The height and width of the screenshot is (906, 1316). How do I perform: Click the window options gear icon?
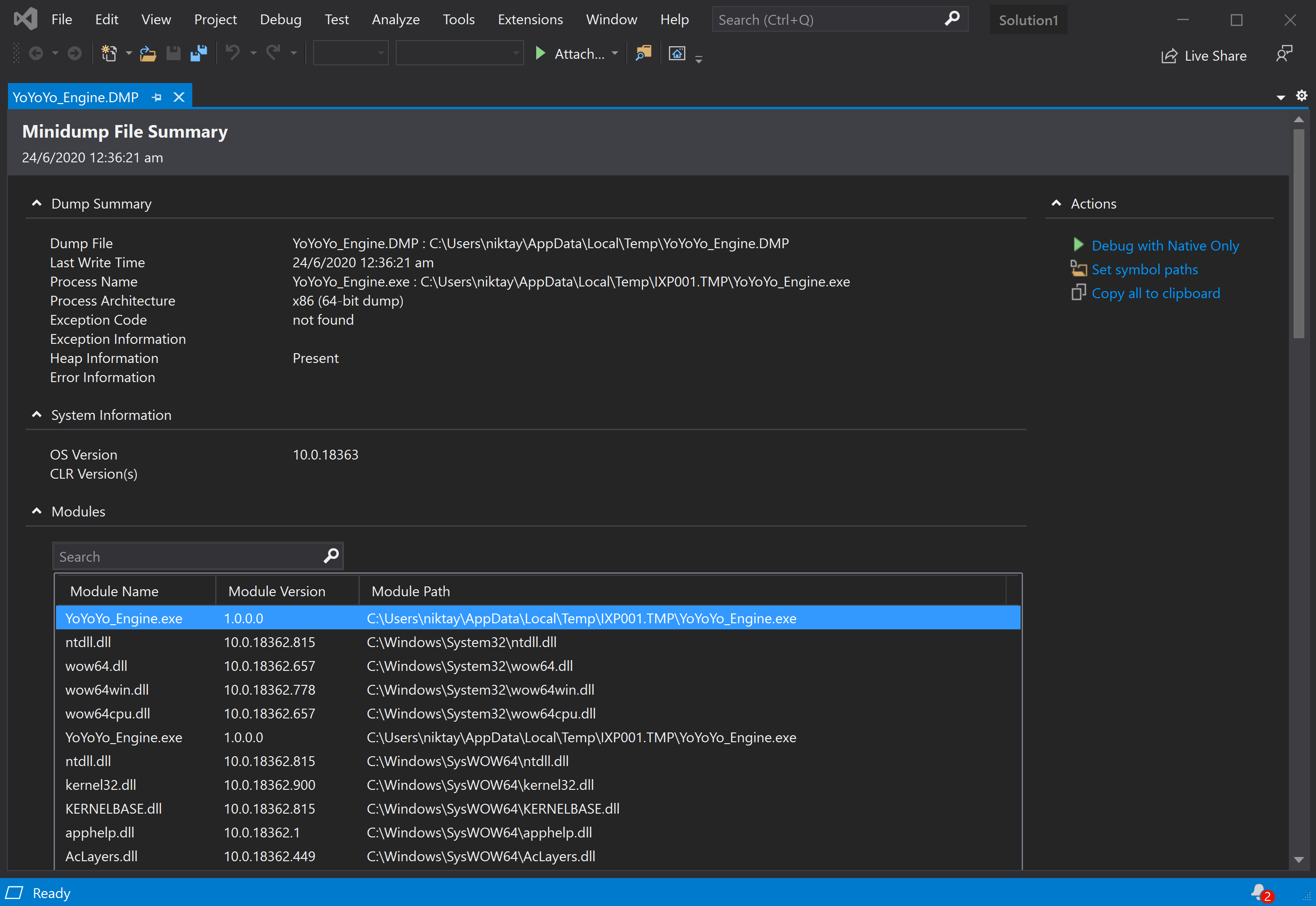coord(1301,96)
